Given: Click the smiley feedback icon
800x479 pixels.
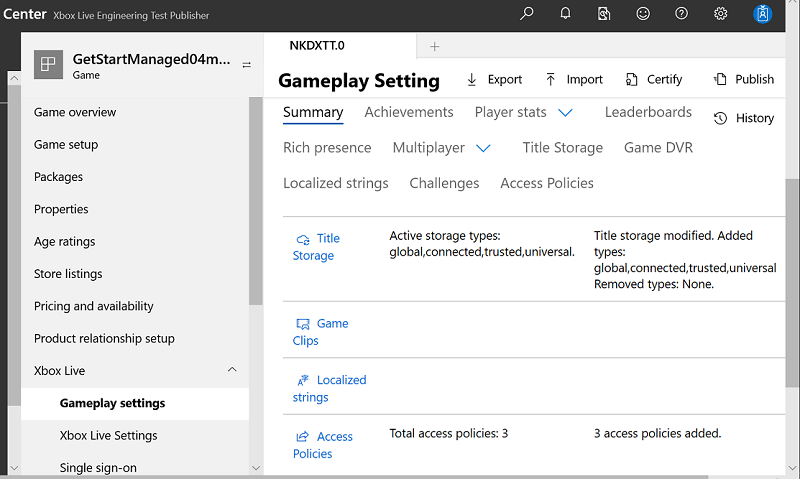Looking at the screenshot, I should 643,13.
